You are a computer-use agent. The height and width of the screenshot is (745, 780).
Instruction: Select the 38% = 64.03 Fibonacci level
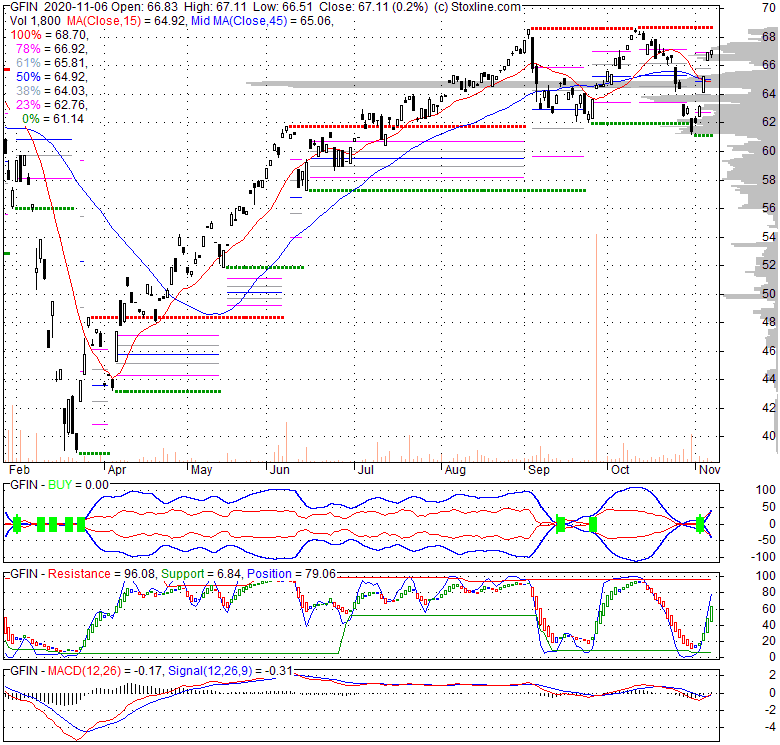pos(52,91)
